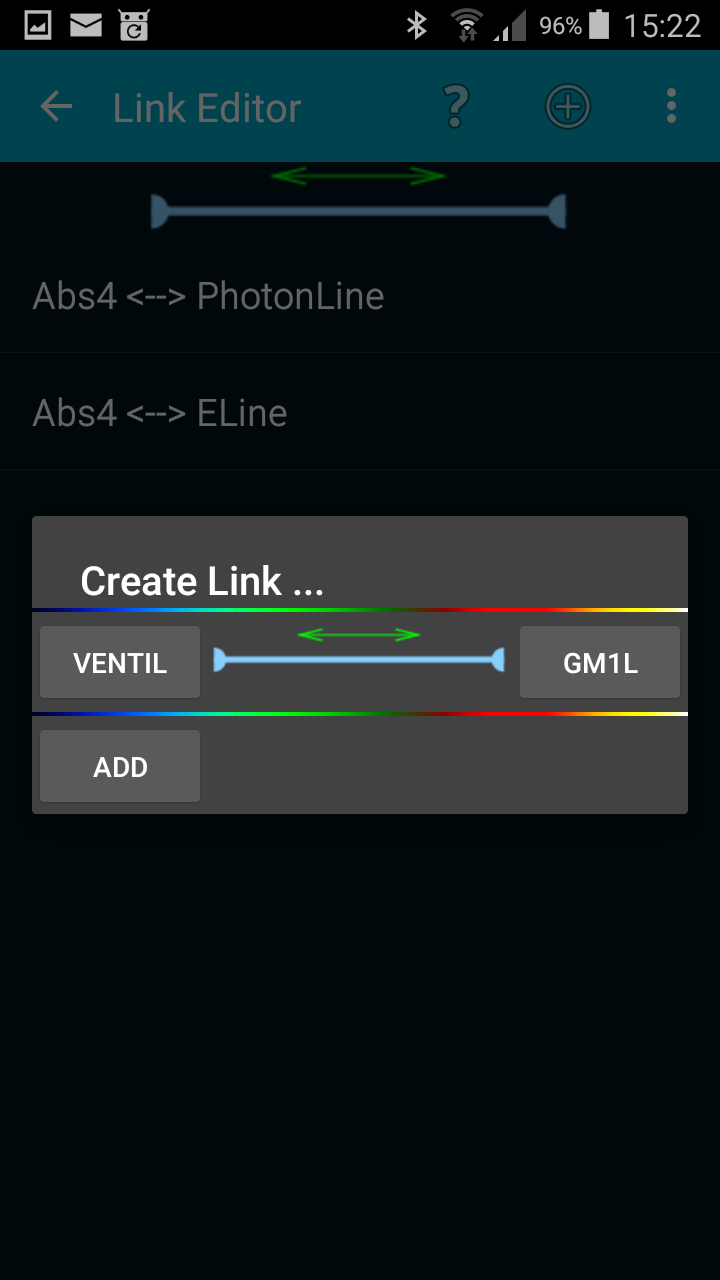Tap the calendar sync notification icon
This screenshot has width=720, height=1280.
tap(133, 26)
